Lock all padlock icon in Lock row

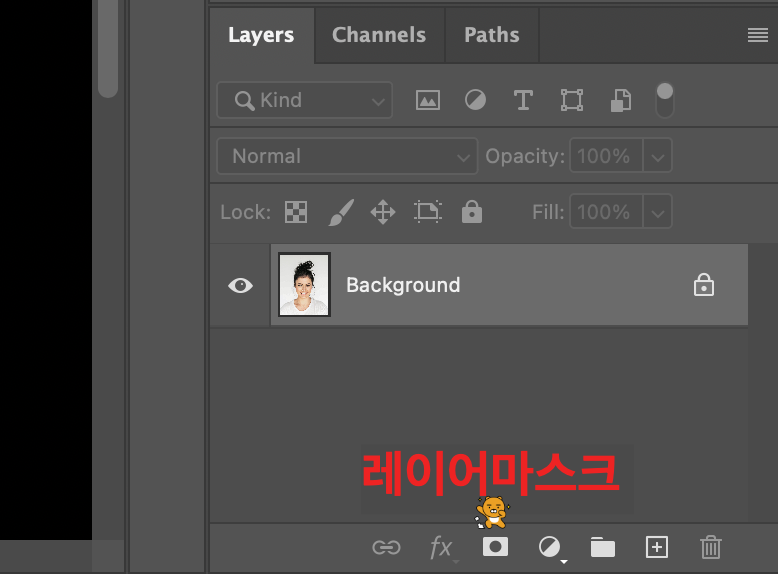point(472,212)
